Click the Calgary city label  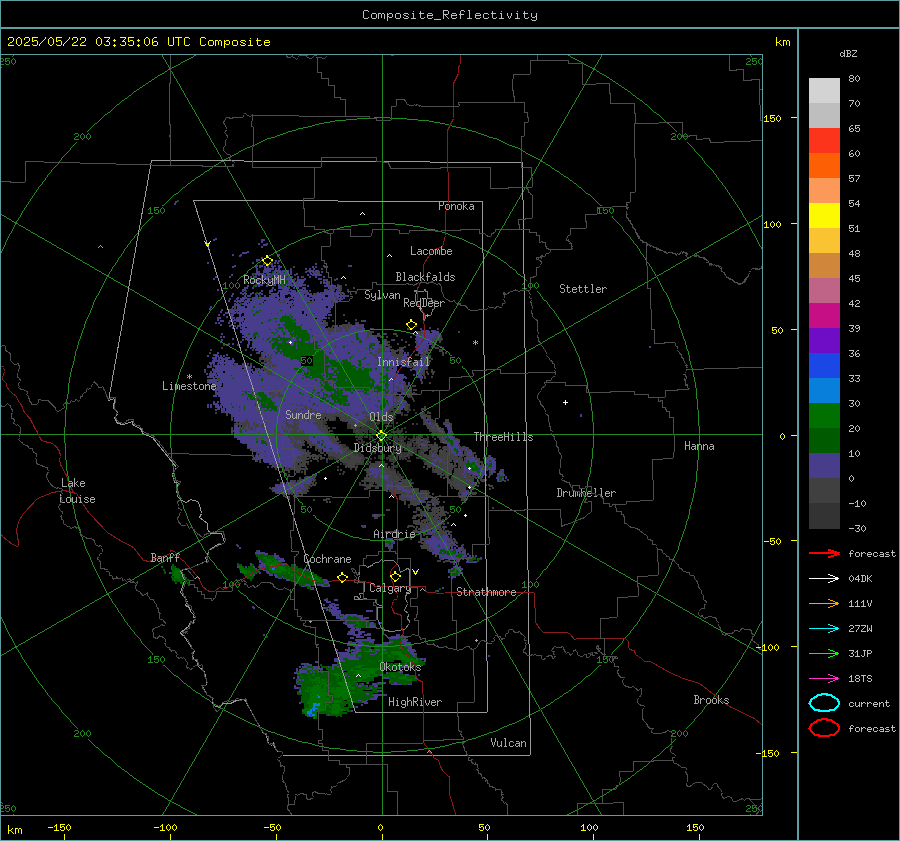point(390,588)
